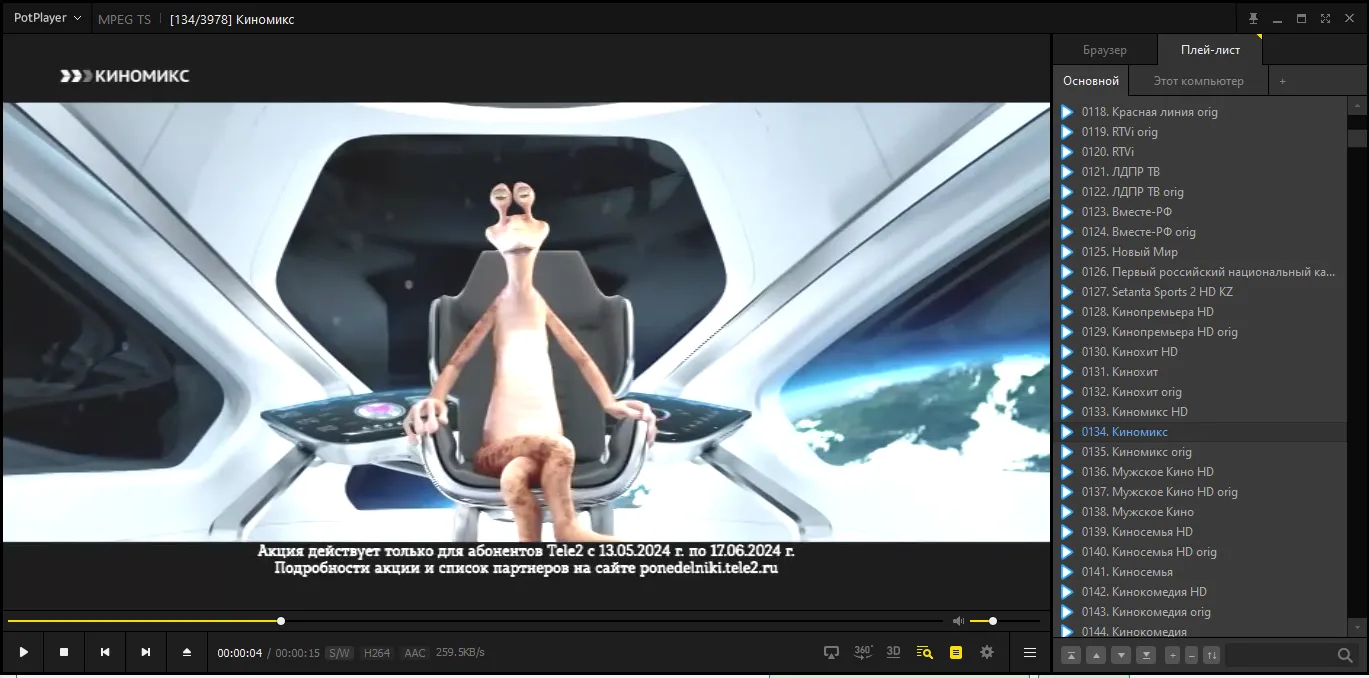
Task: Move selected item to playlist top
Action: point(1071,655)
